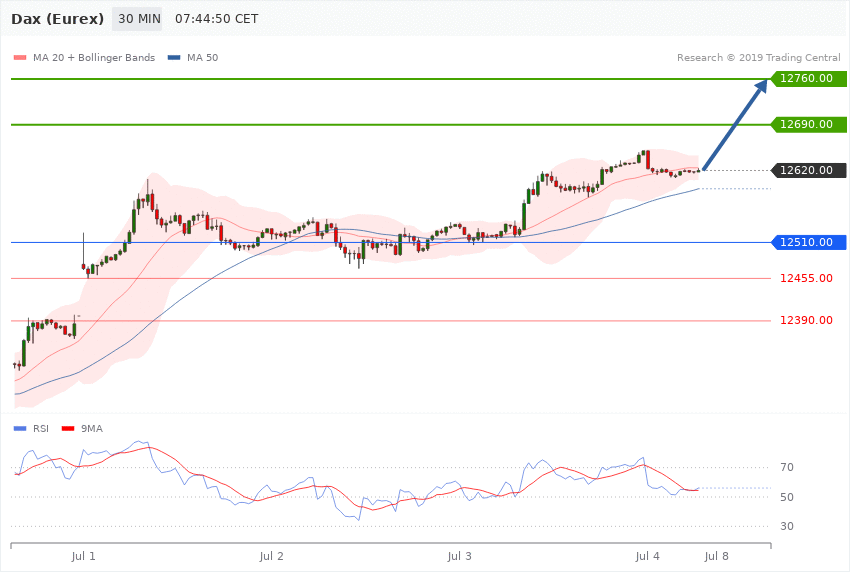Image resolution: width=850 pixels, height=576 pixels.
Task: Click the Jul 8 date label
Action: 716,556
